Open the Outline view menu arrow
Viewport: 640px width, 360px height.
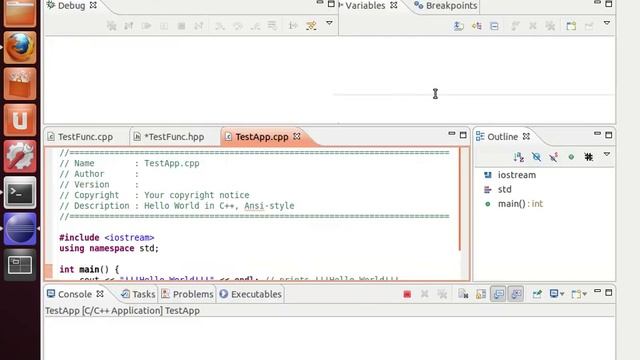pos(607,154)
